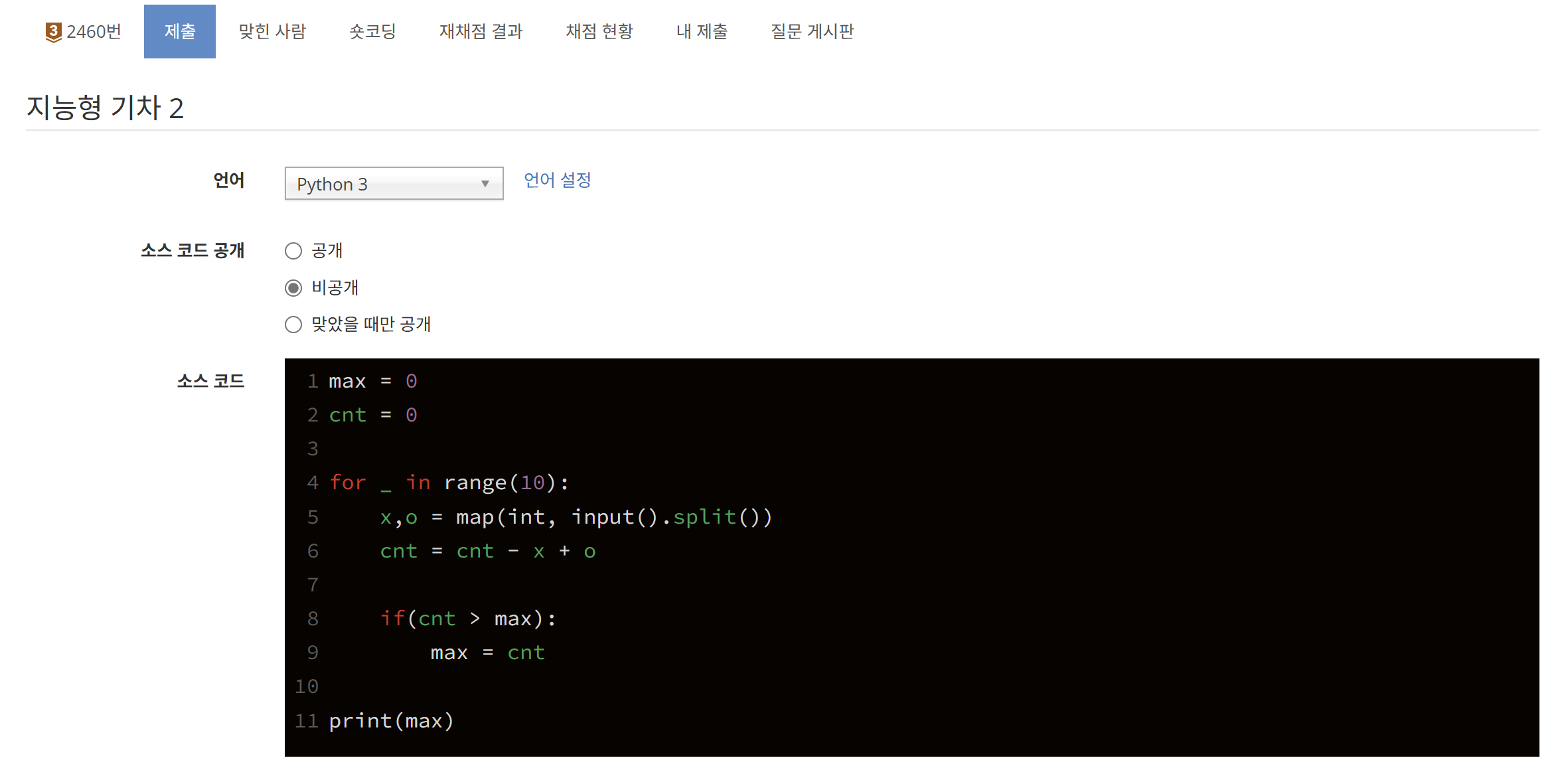
Task: Open the 질문 게시판 tab
Action: click(x=812, y=32)
